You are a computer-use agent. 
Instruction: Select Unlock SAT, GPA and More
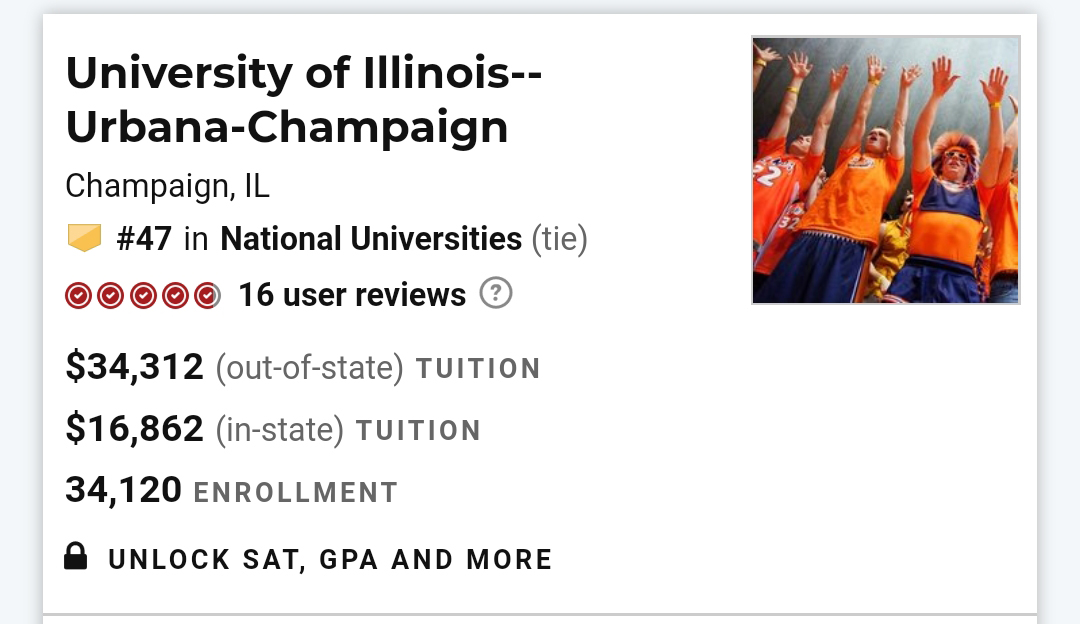[x=330, y=559]
